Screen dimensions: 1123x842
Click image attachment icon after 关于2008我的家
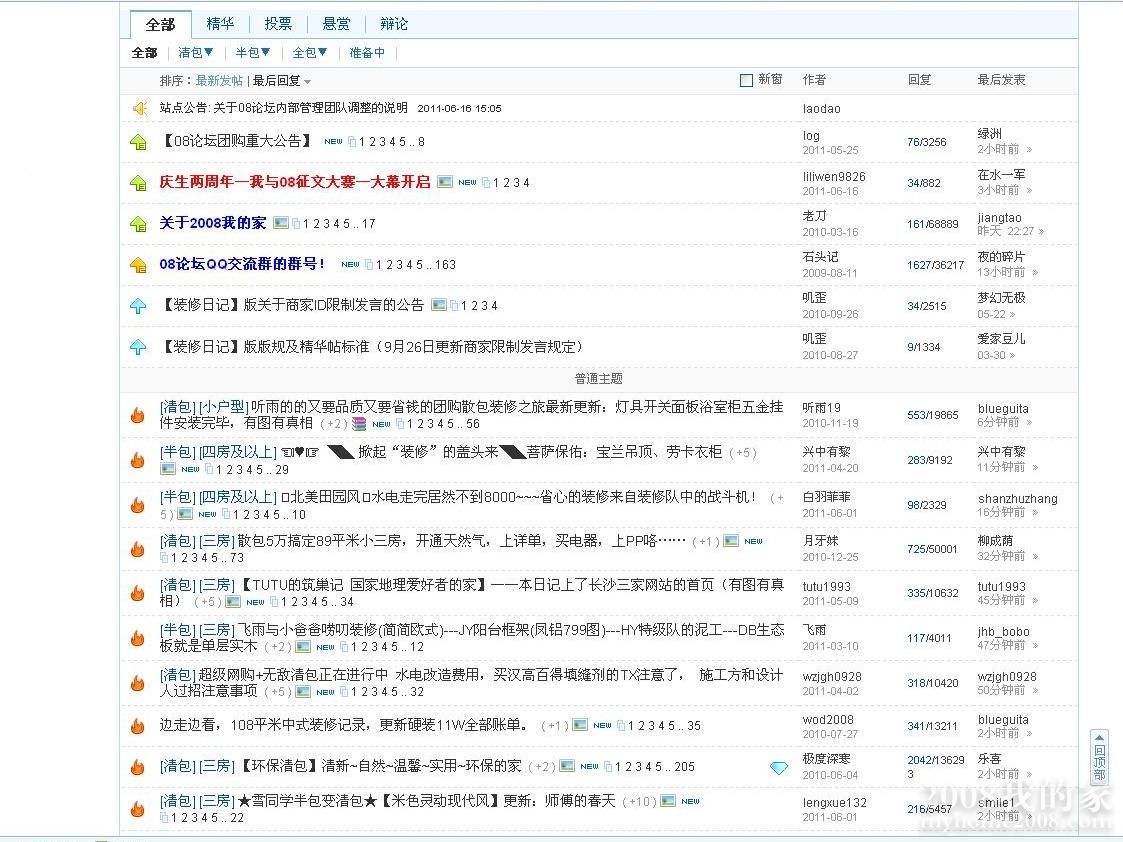pos(281,223)
